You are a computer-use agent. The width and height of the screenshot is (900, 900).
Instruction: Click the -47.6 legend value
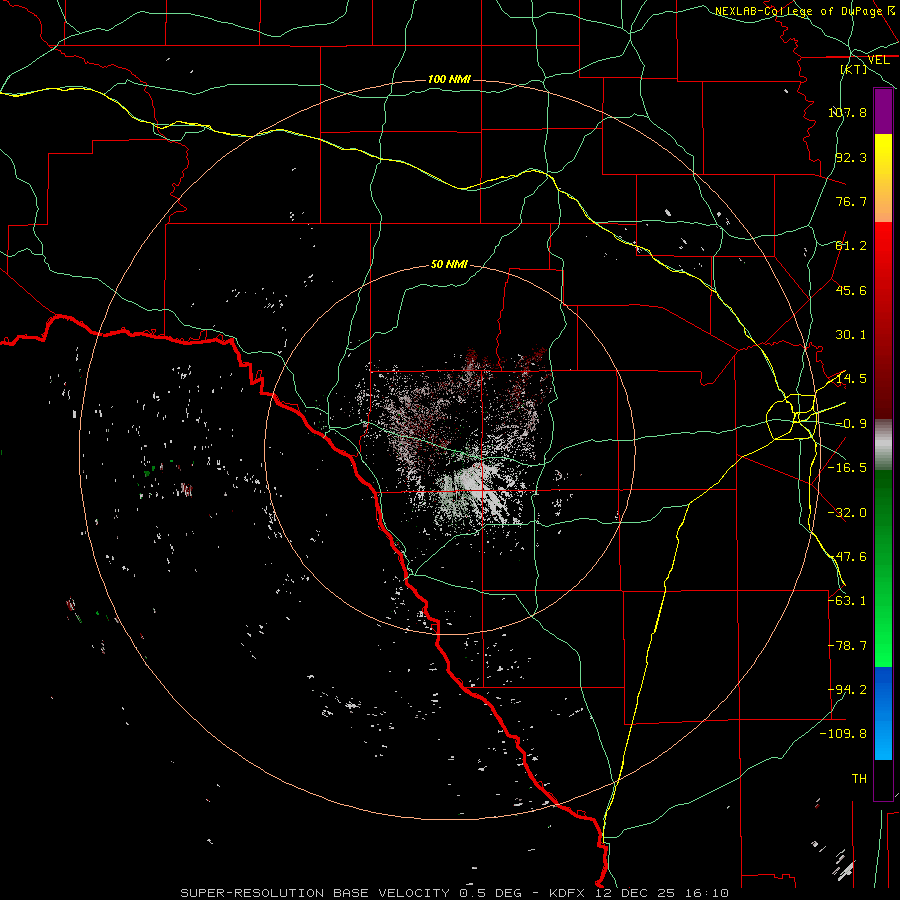click(x=847, y=557)
